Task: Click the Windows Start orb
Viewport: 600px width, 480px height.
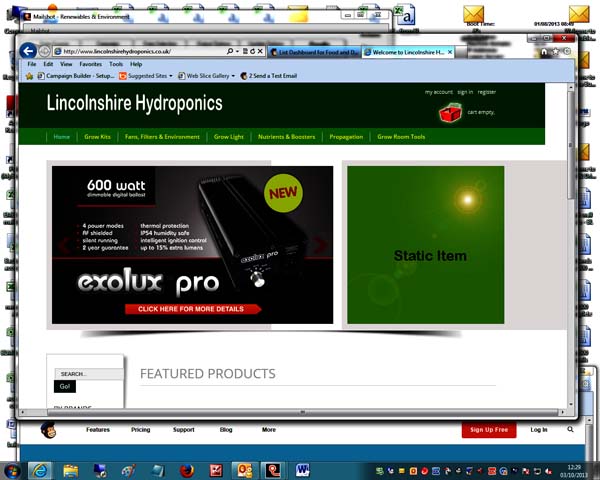Action: [12, 470]
